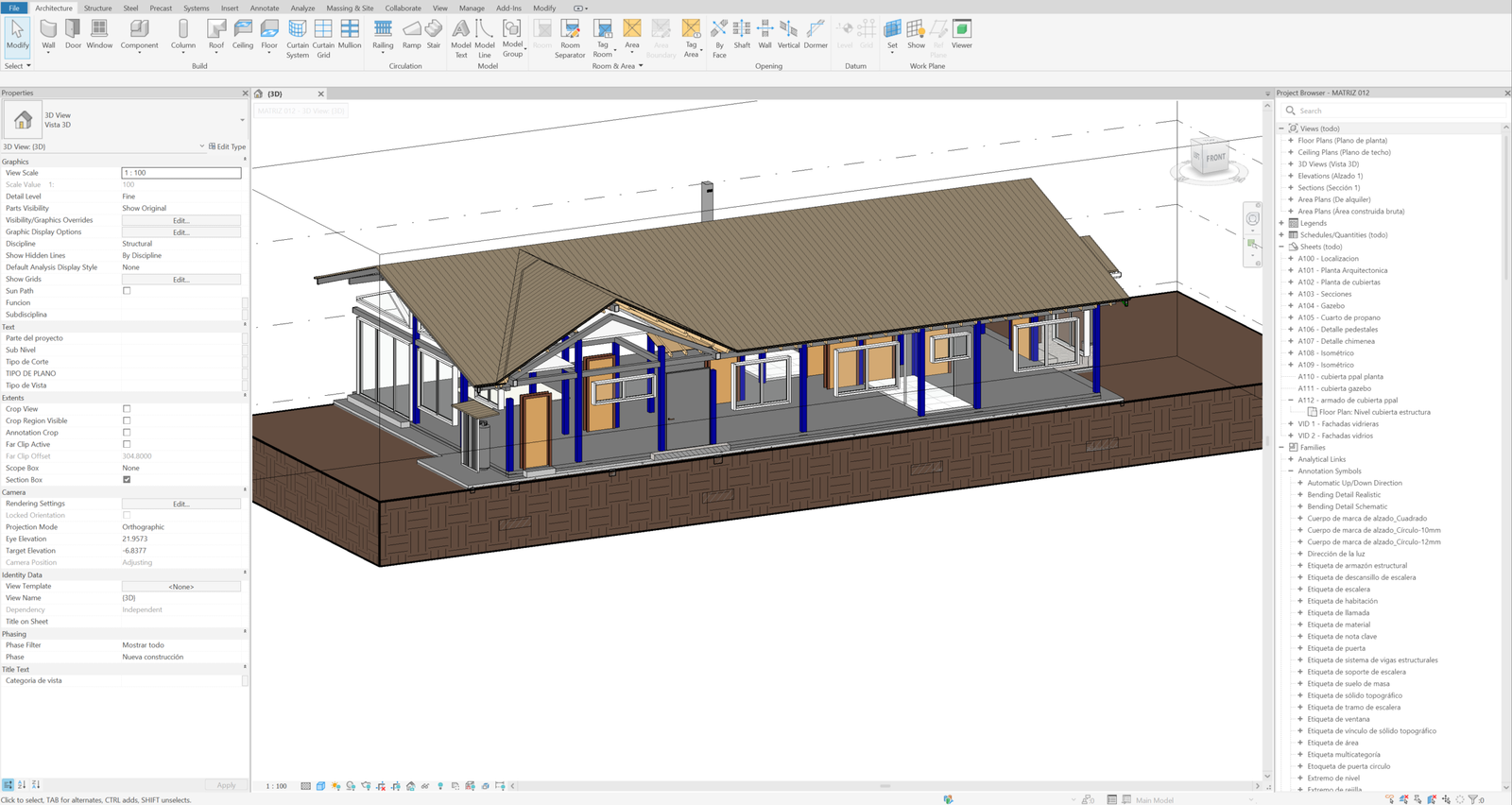Click the View Template <None> button

pos(181,587)
